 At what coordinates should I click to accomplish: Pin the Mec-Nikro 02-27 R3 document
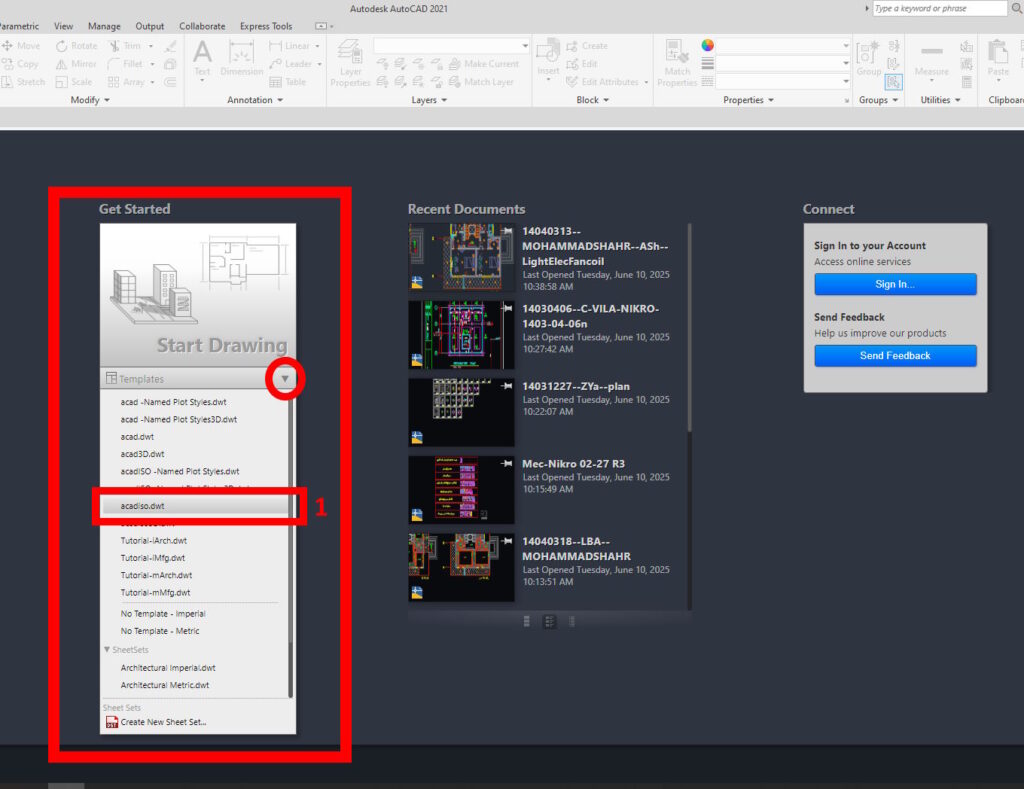[507, 464]
